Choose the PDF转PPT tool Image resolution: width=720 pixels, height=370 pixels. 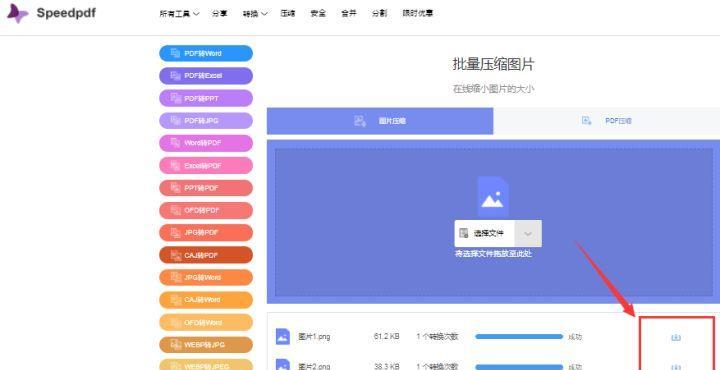[206, 98]
